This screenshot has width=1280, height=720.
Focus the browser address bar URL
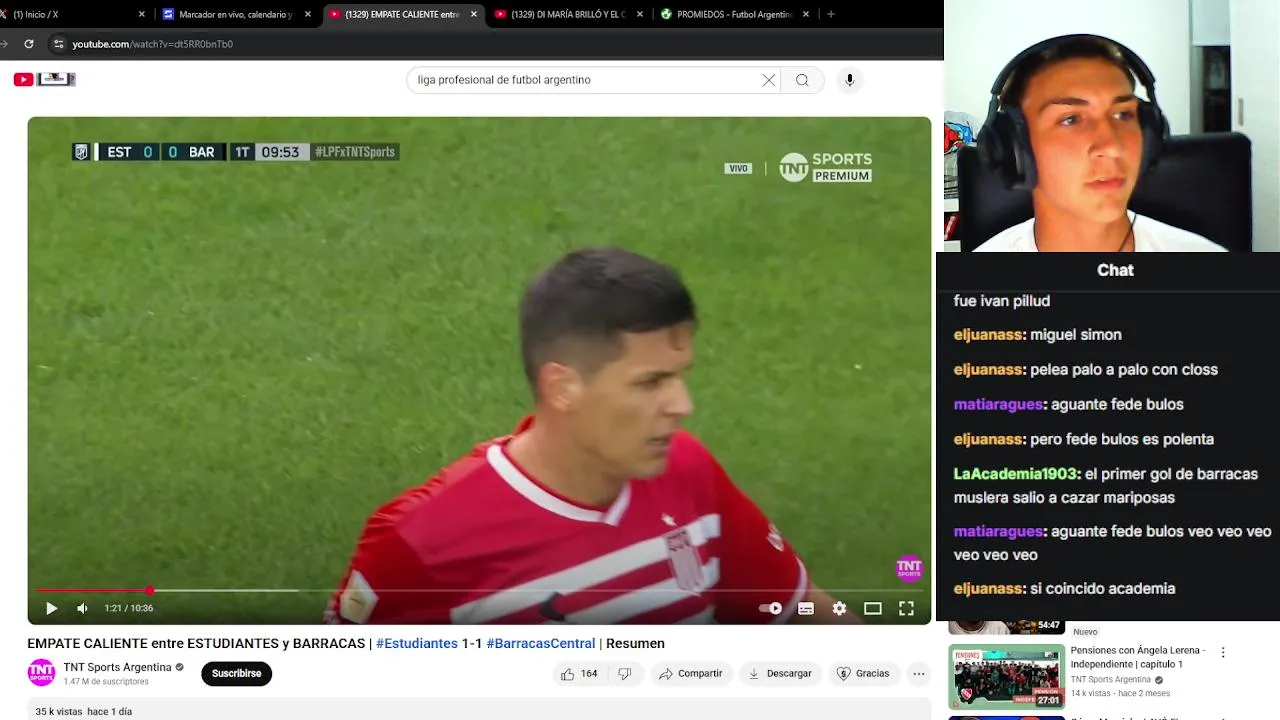pyautogui.click(x=153, y=44)
